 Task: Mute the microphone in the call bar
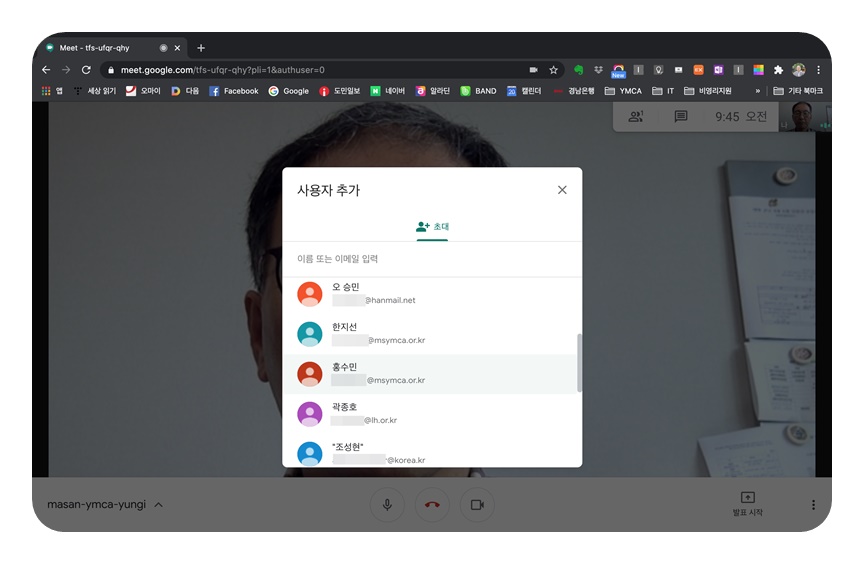pyautogui.click(x=387, y=505)
